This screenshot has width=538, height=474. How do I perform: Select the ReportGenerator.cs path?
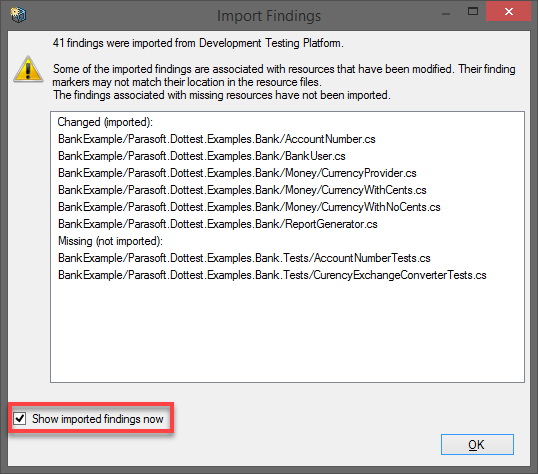(218, 224)
